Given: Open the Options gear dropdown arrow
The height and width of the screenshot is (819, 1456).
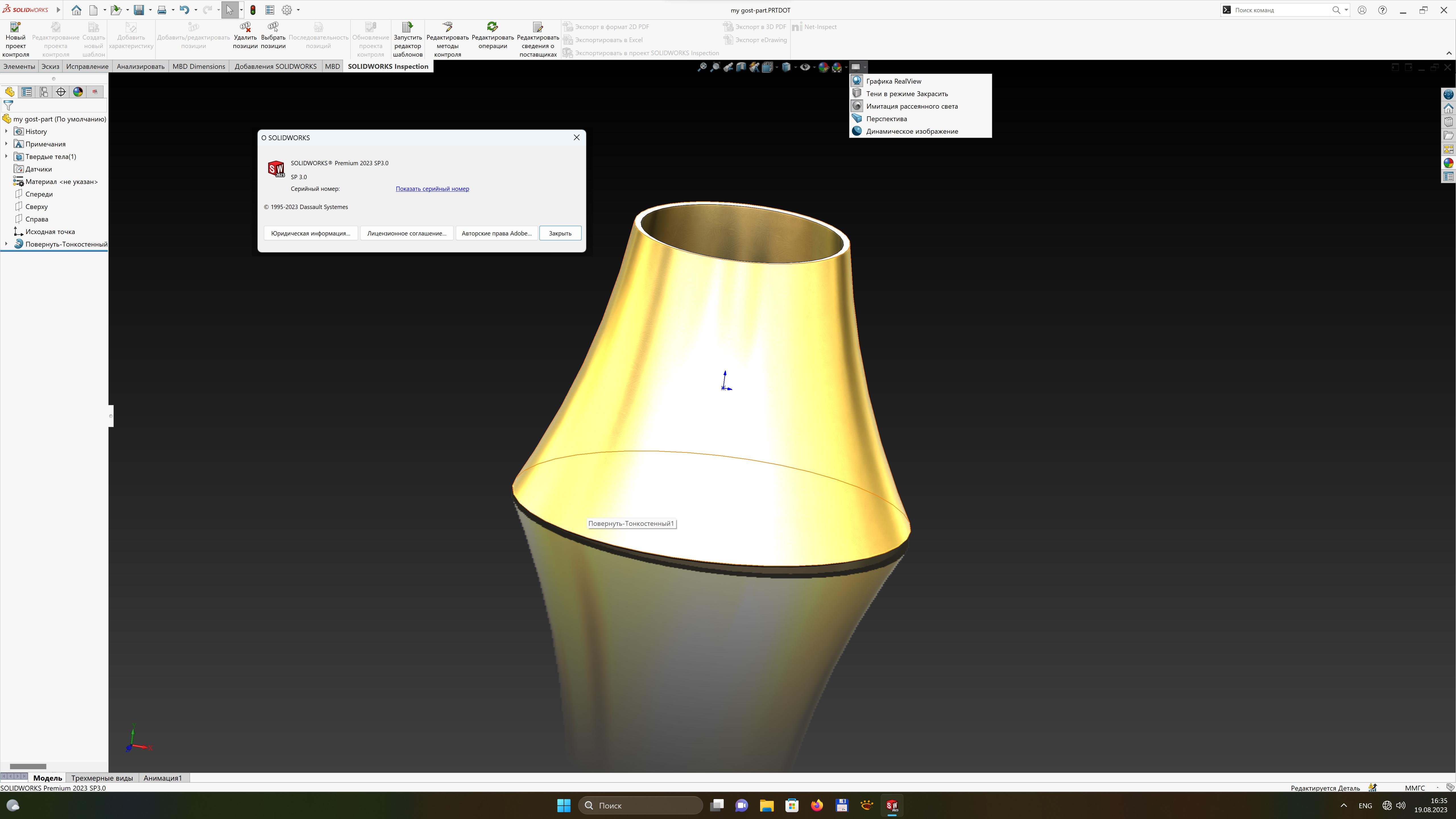Looking at the screenshot, I should coord(298,10).
